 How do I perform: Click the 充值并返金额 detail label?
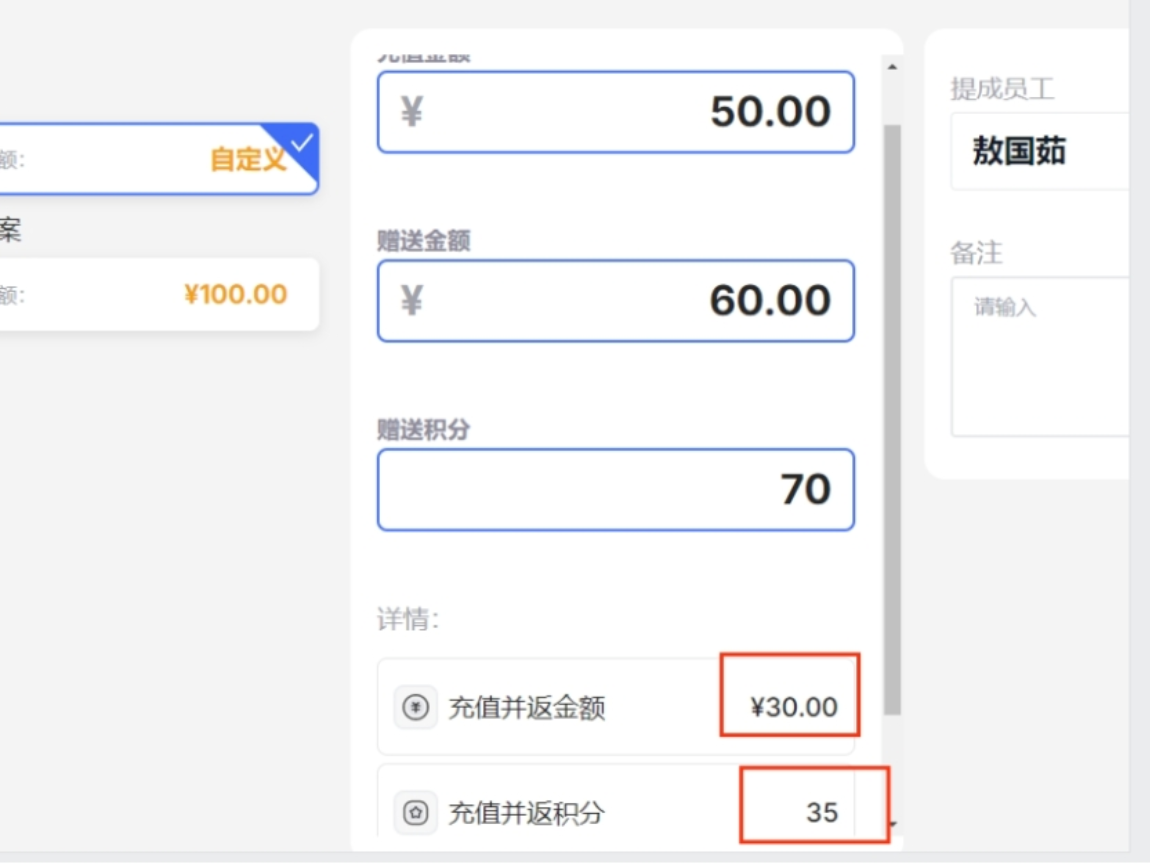526,708
